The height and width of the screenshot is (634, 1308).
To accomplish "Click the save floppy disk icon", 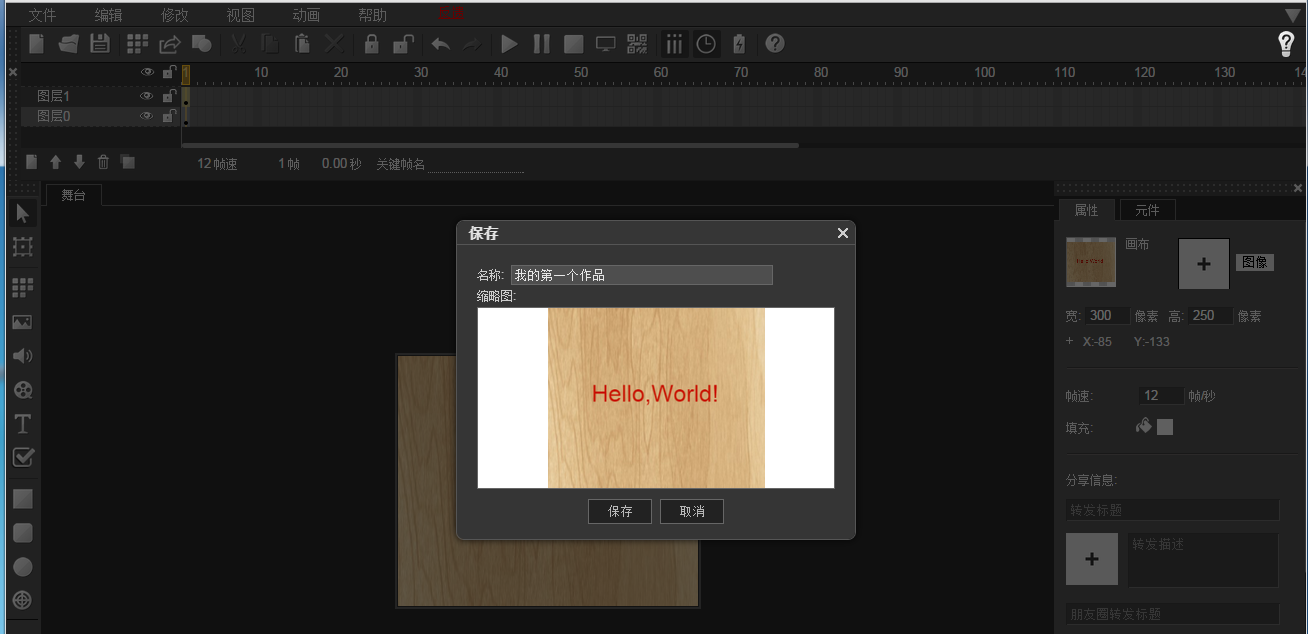I will point(100,44).
